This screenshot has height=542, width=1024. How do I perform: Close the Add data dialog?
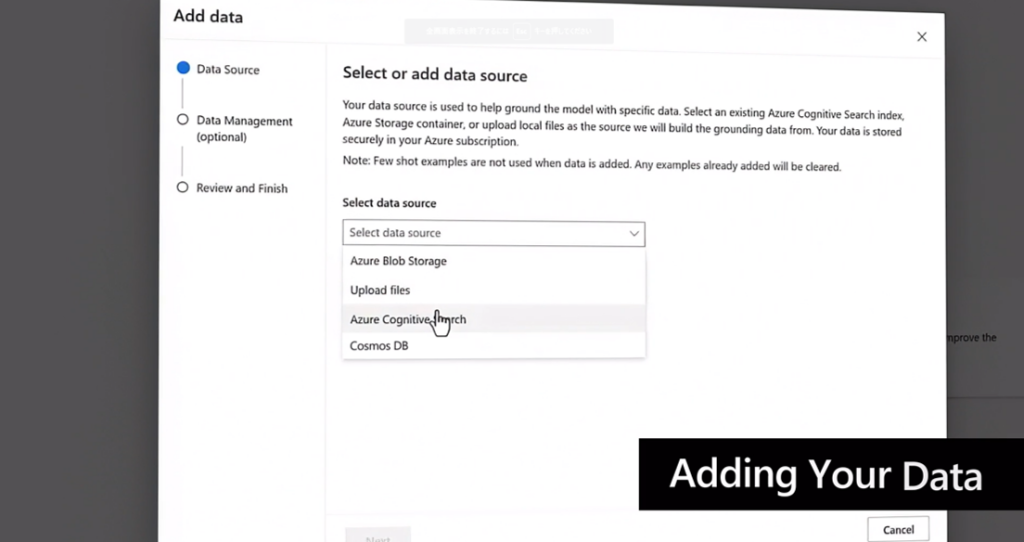921,37
